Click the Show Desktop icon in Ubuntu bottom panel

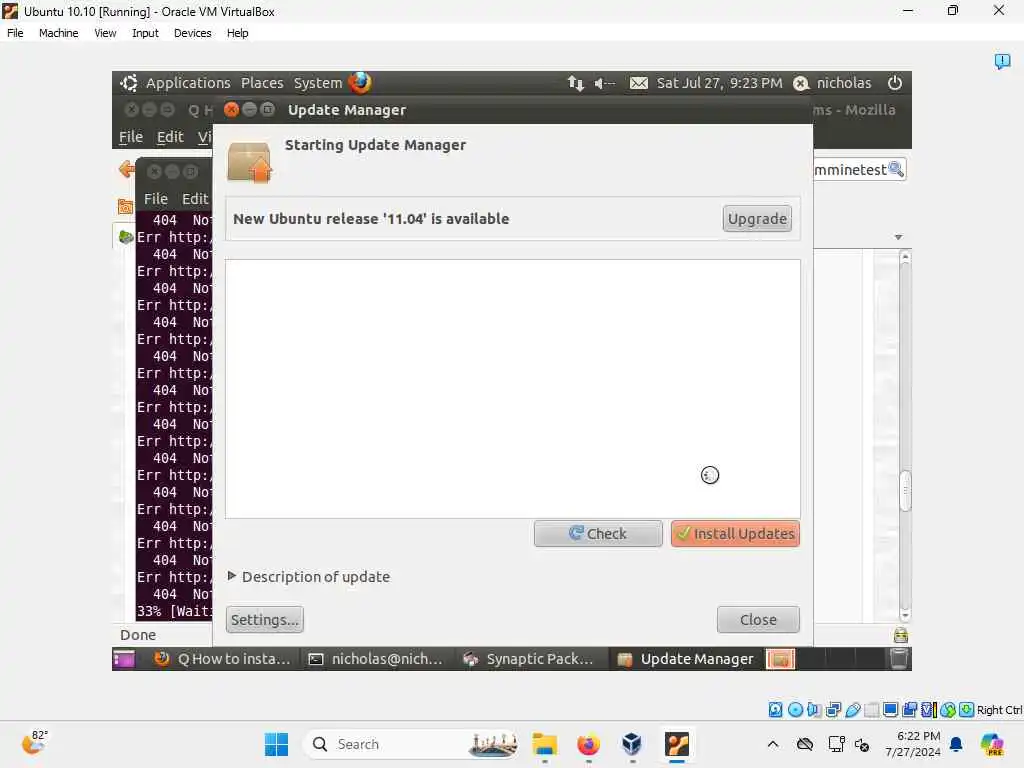123,659
